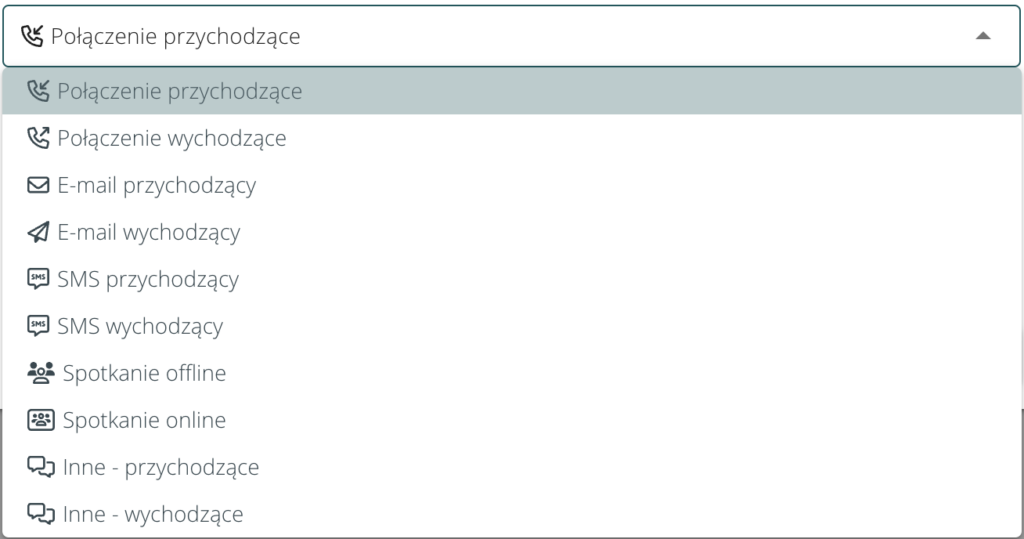Click the envelope icon for incoming e-mail
Viewport: 1024px width, 539px height.
click(38, 186)
